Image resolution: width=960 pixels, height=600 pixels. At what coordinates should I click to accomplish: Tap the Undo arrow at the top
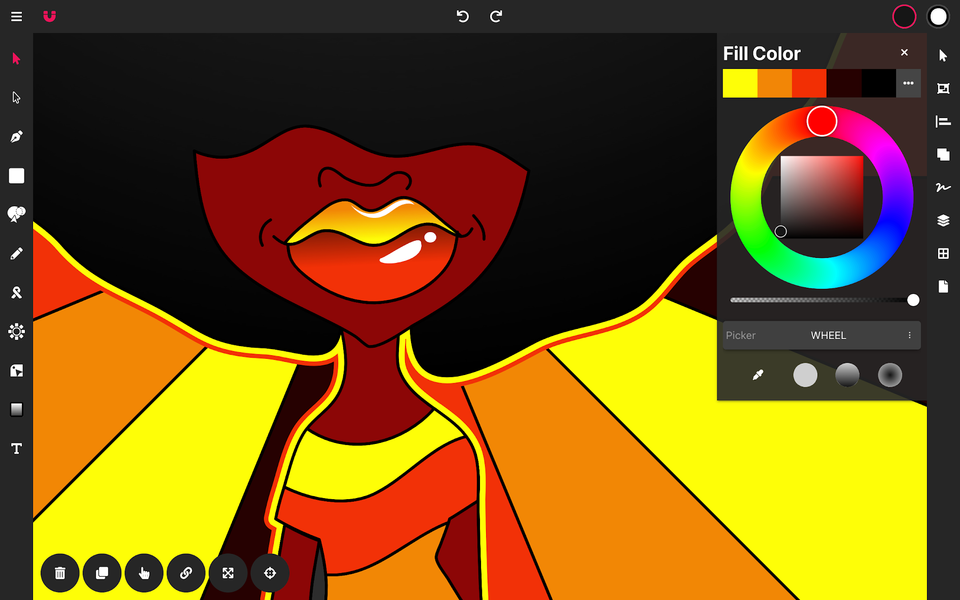(x=462, y=16)
